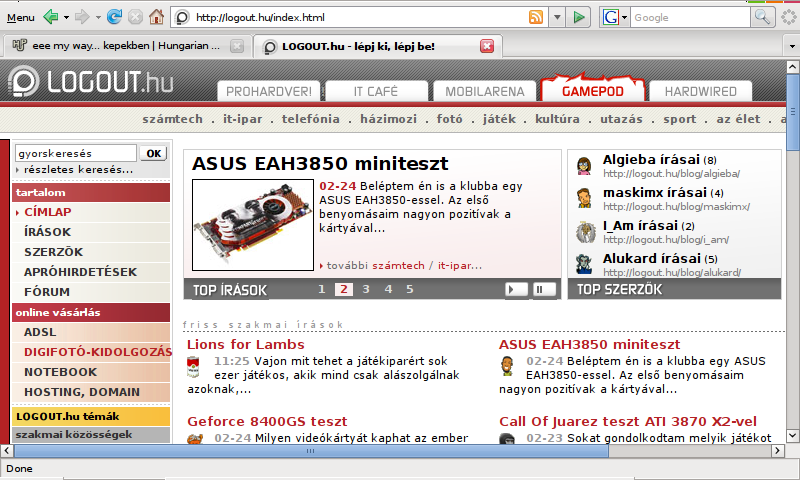Screen dimensions: 800x480
Task: Click the Lions for Lambs author avatar
Action: [x=193, y=367]
